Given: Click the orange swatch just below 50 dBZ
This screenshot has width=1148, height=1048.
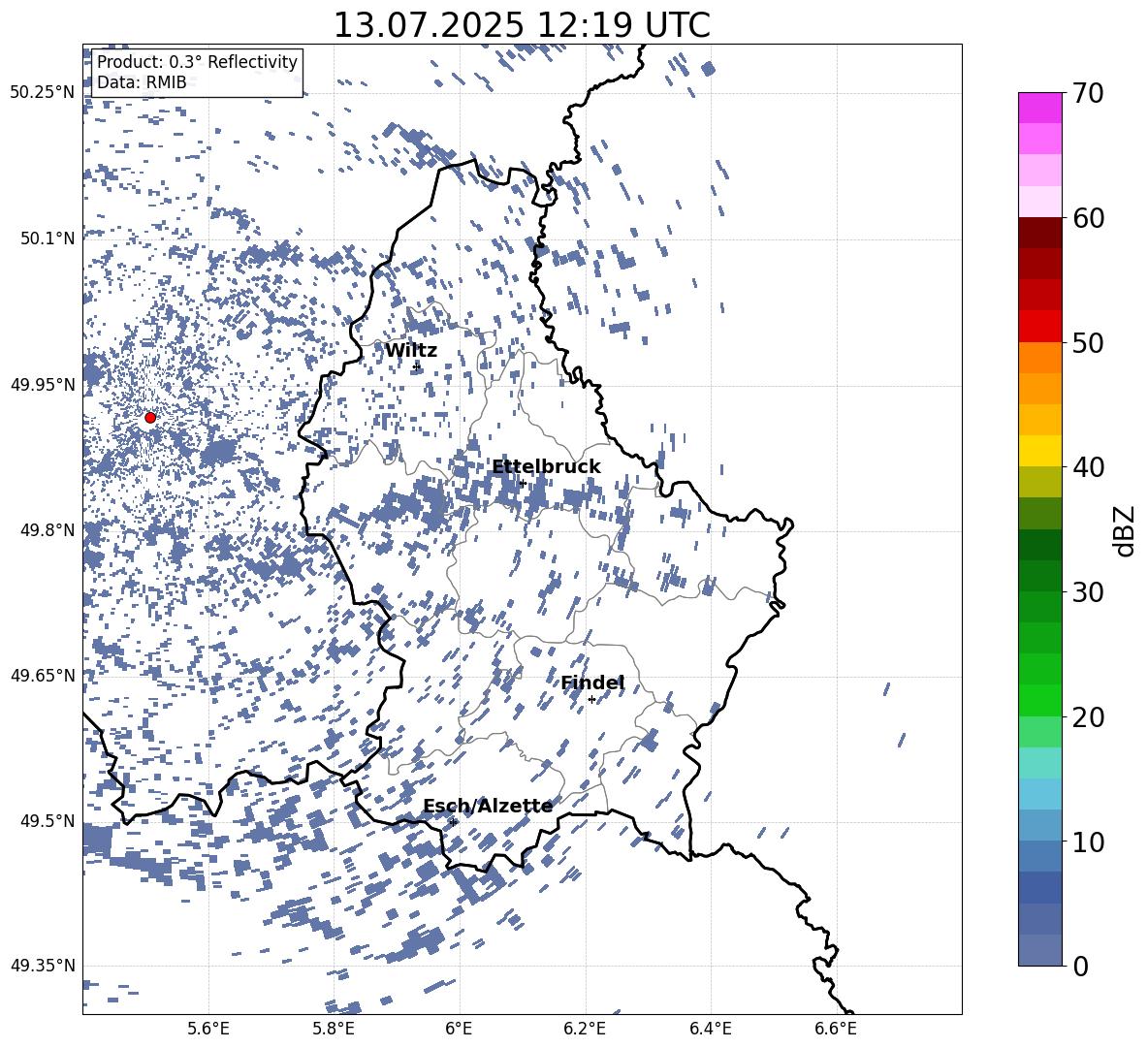Looking at the screenshot, I should click(1039, 358).
